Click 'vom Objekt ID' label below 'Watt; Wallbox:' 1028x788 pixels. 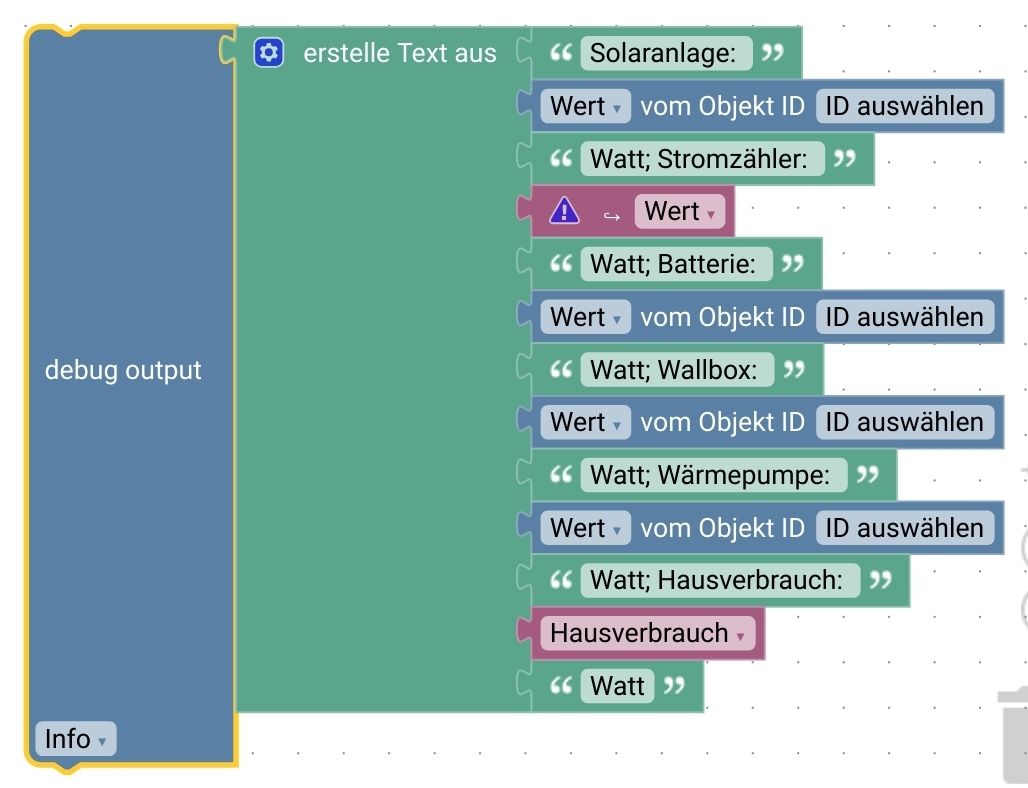coord(722,422)
